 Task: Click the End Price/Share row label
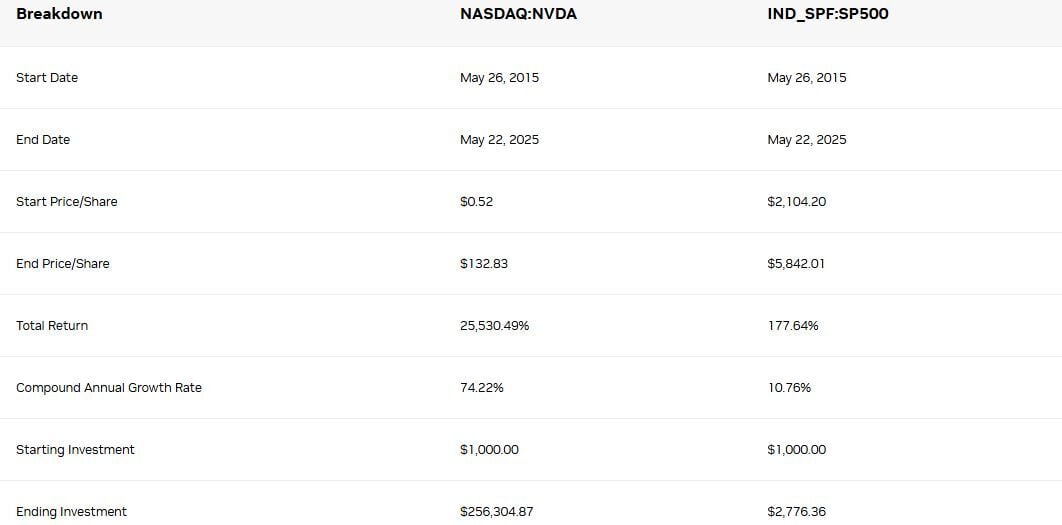coord(63,264)
